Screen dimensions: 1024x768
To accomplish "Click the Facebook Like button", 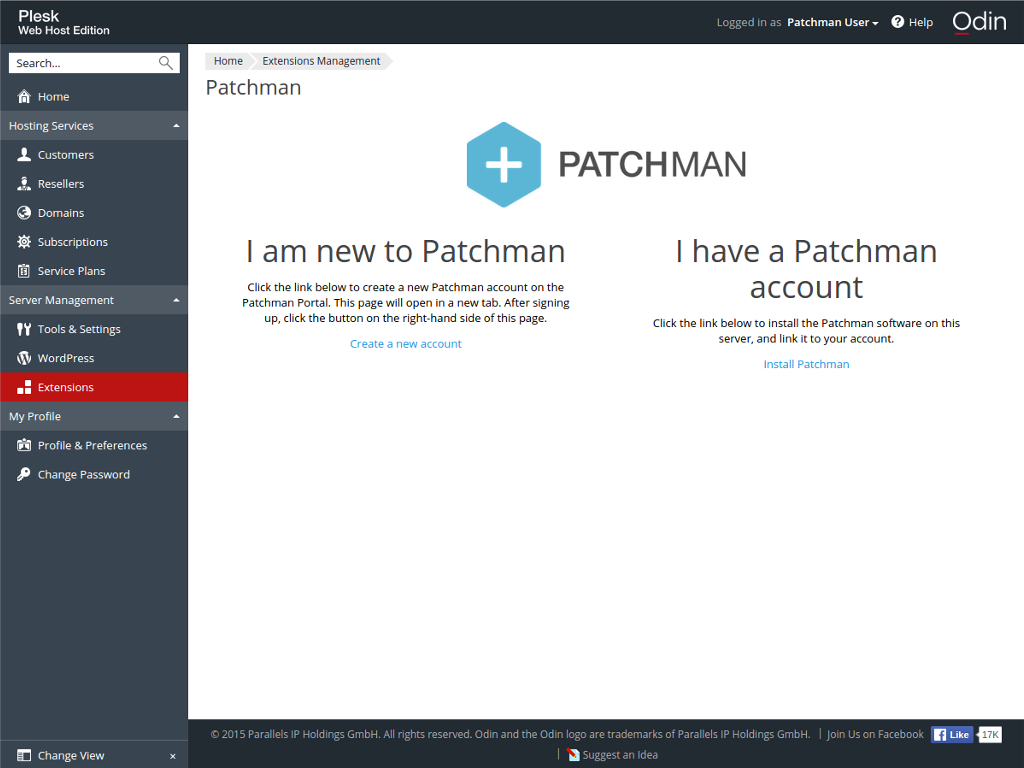I will pyautogui.click(x=951, y=734).
